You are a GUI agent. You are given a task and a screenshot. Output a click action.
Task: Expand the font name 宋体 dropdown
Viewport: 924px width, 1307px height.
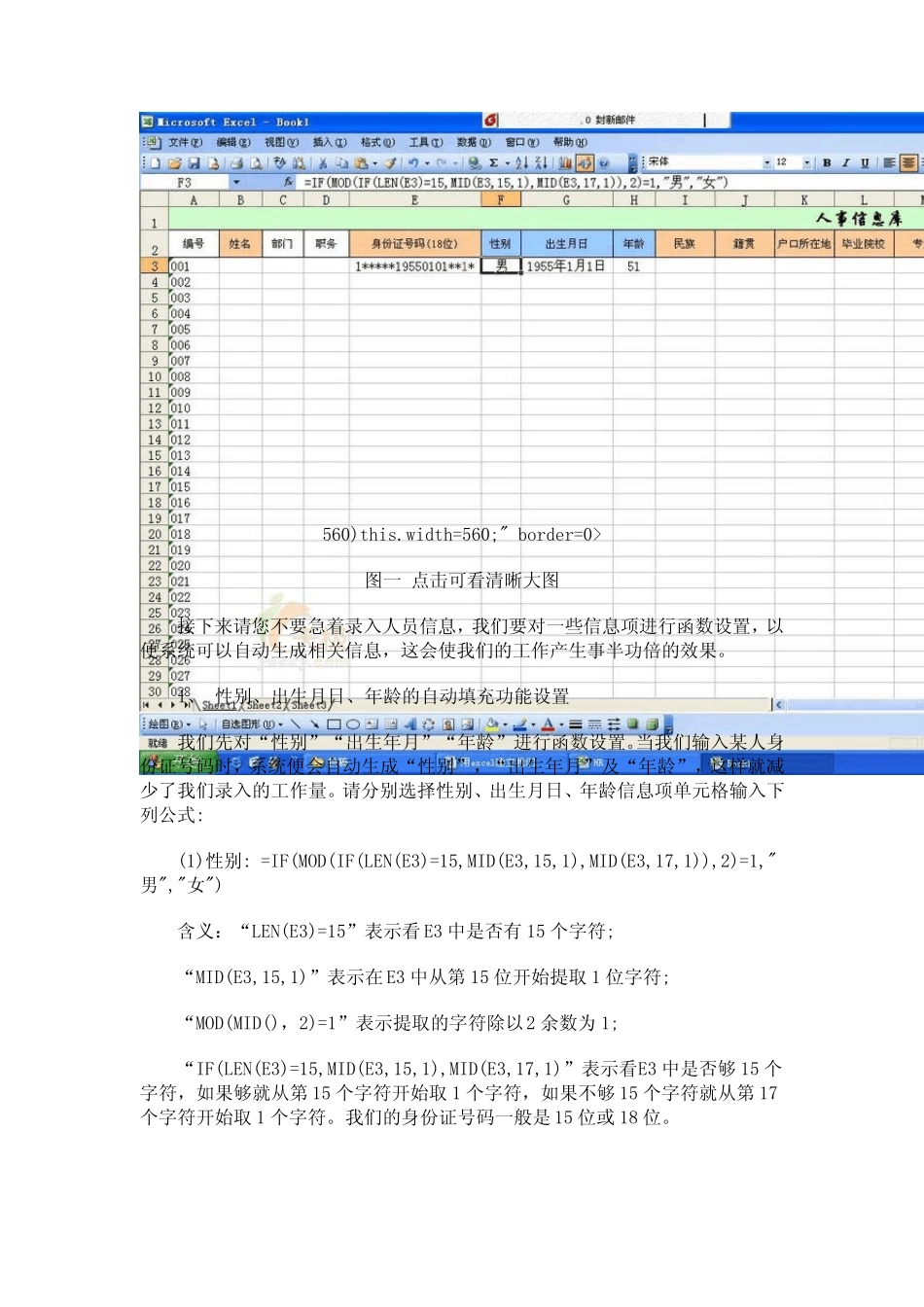pyautogui.click(x=766, y=162)
